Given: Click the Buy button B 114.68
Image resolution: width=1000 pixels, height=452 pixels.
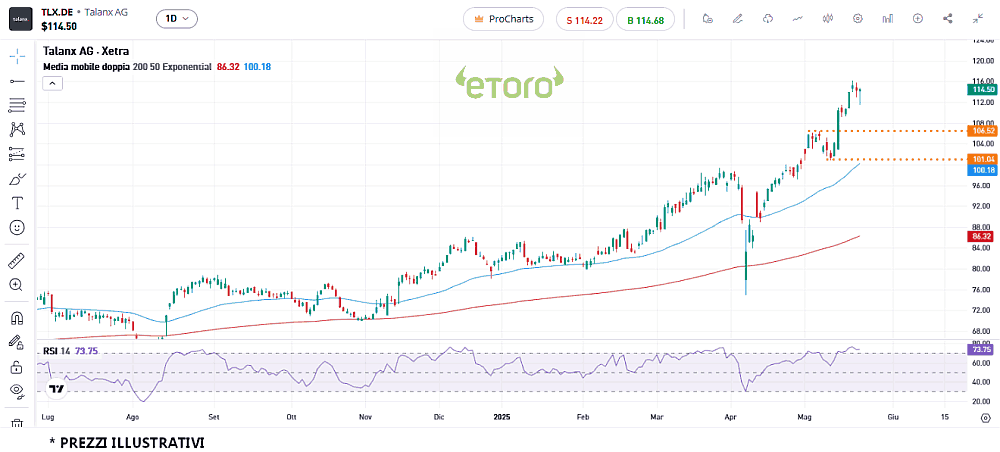Looking at the screenshot, I should pyautogui.click(x=645, y=20).
